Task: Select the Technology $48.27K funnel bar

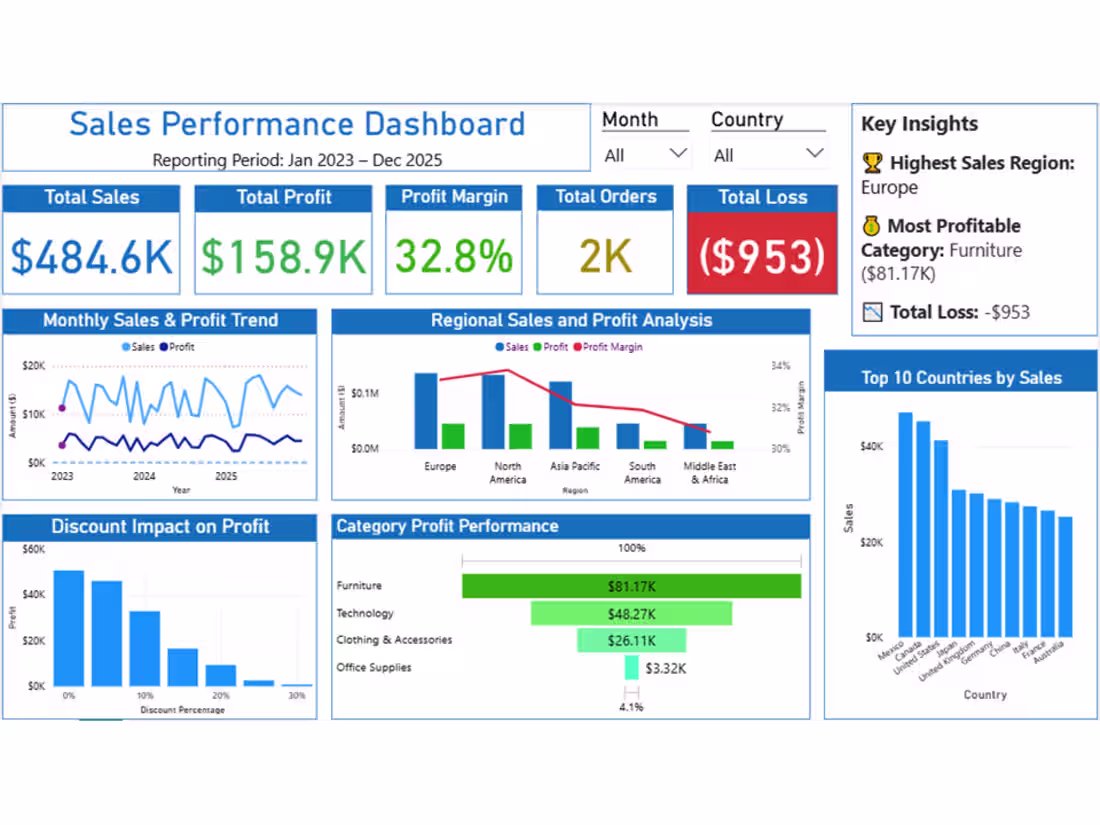Action: [631, 613]
